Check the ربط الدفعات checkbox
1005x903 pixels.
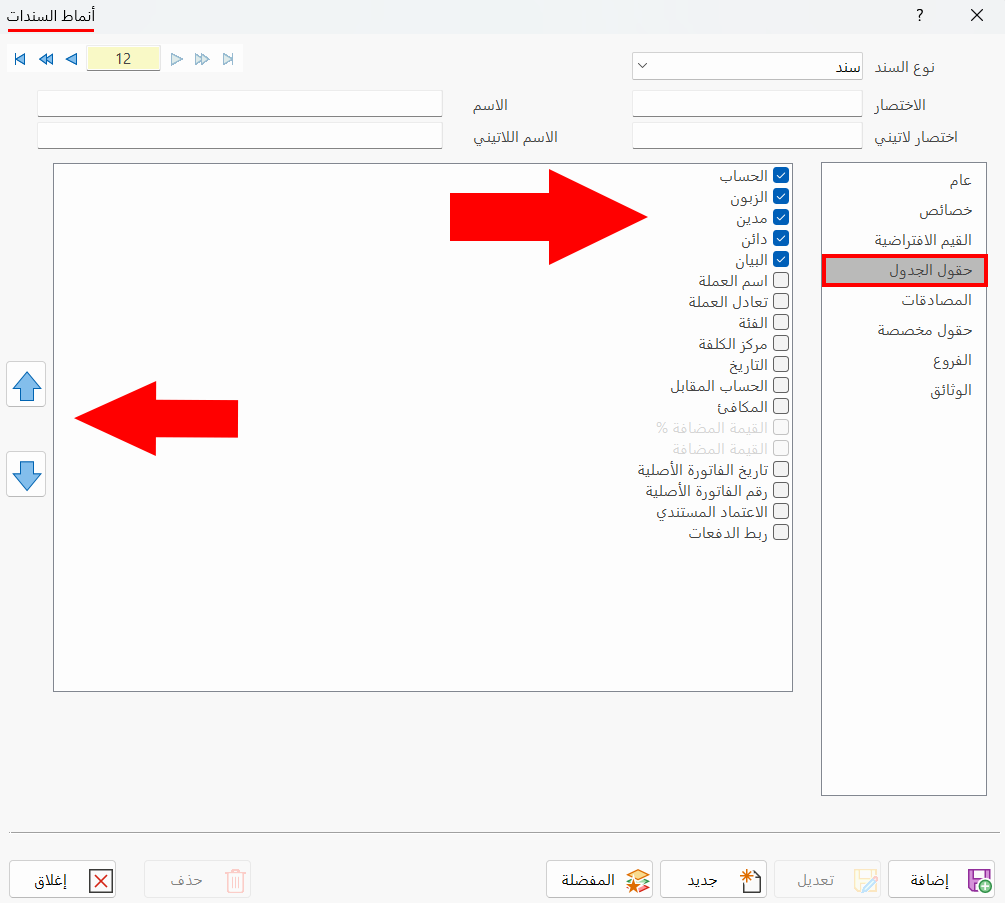pos(781,533)
